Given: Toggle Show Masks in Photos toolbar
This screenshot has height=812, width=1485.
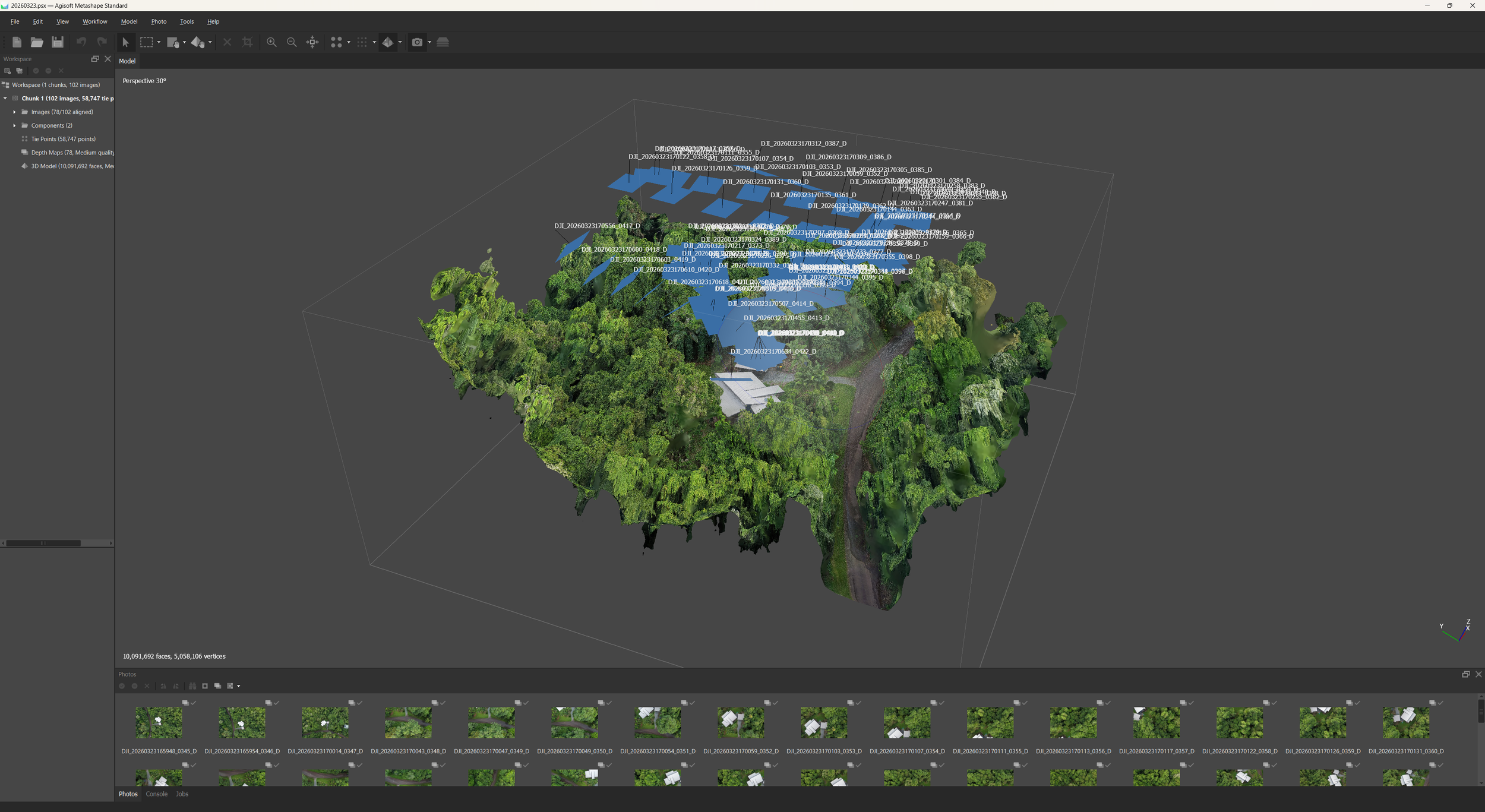Looking at the screenshot, I should click(x=205, y=686).
